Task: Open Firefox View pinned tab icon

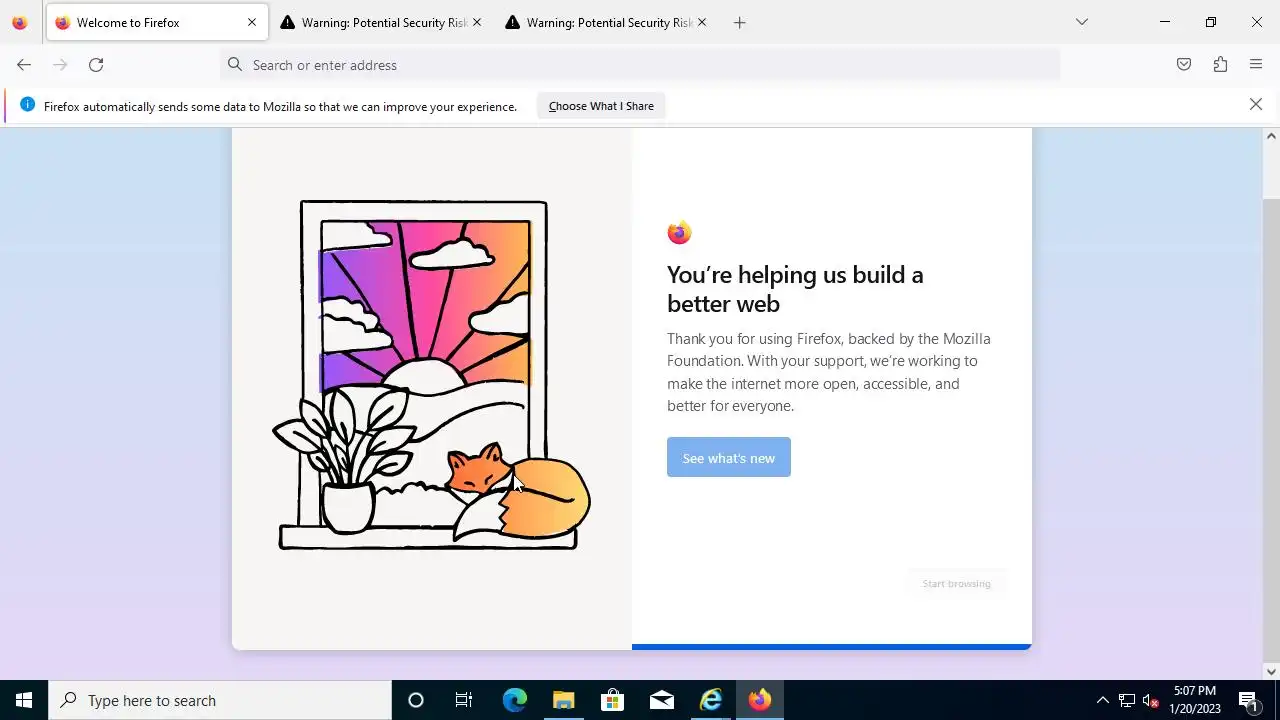Action: tap(20, 22)
